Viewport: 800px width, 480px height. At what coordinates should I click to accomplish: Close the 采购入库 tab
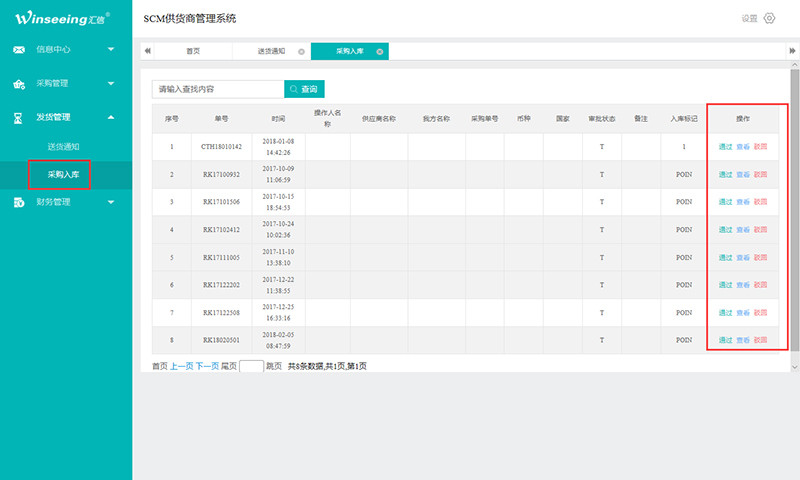(379, 51)
